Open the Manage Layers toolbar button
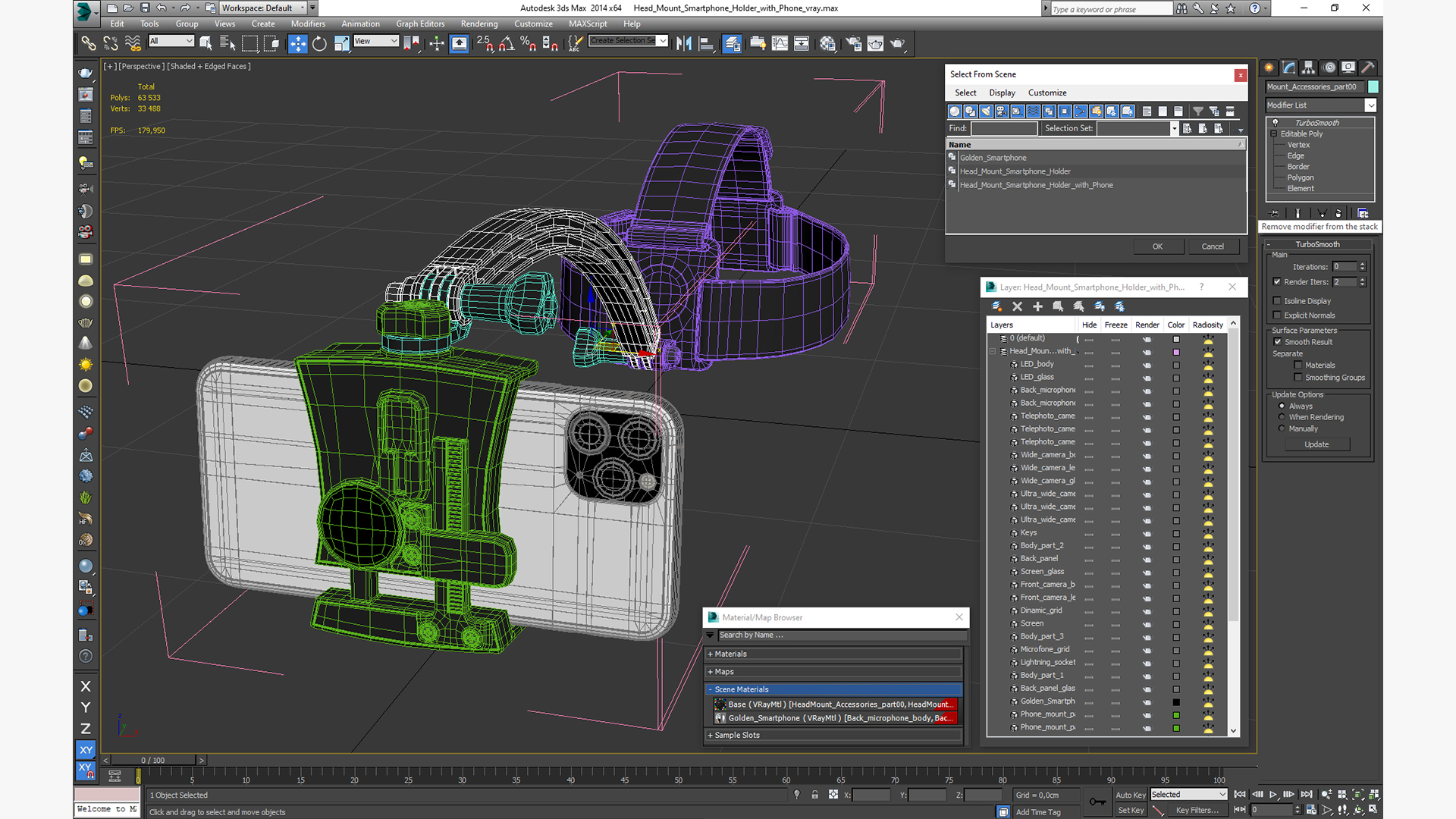This screenshot has width=1456, height=819. [732, 43]
